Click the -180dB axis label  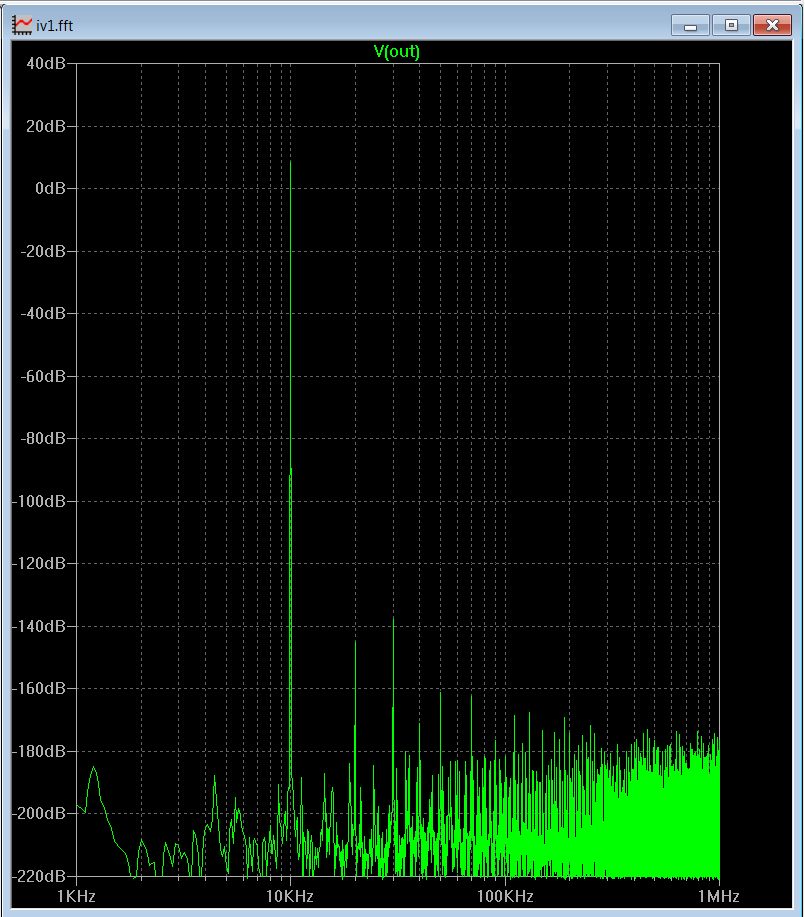pyautogui.click(x=39, y=751)
